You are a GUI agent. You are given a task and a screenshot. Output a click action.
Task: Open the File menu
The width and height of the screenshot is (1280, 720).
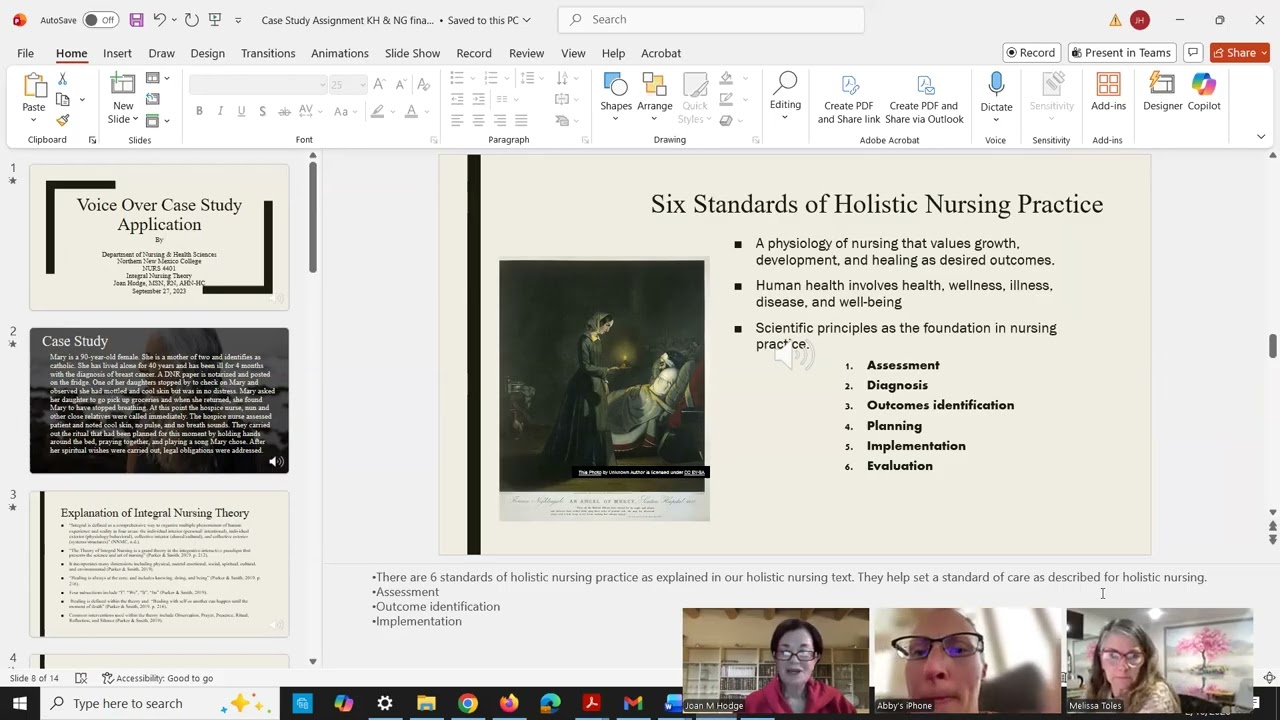(25, 53)
